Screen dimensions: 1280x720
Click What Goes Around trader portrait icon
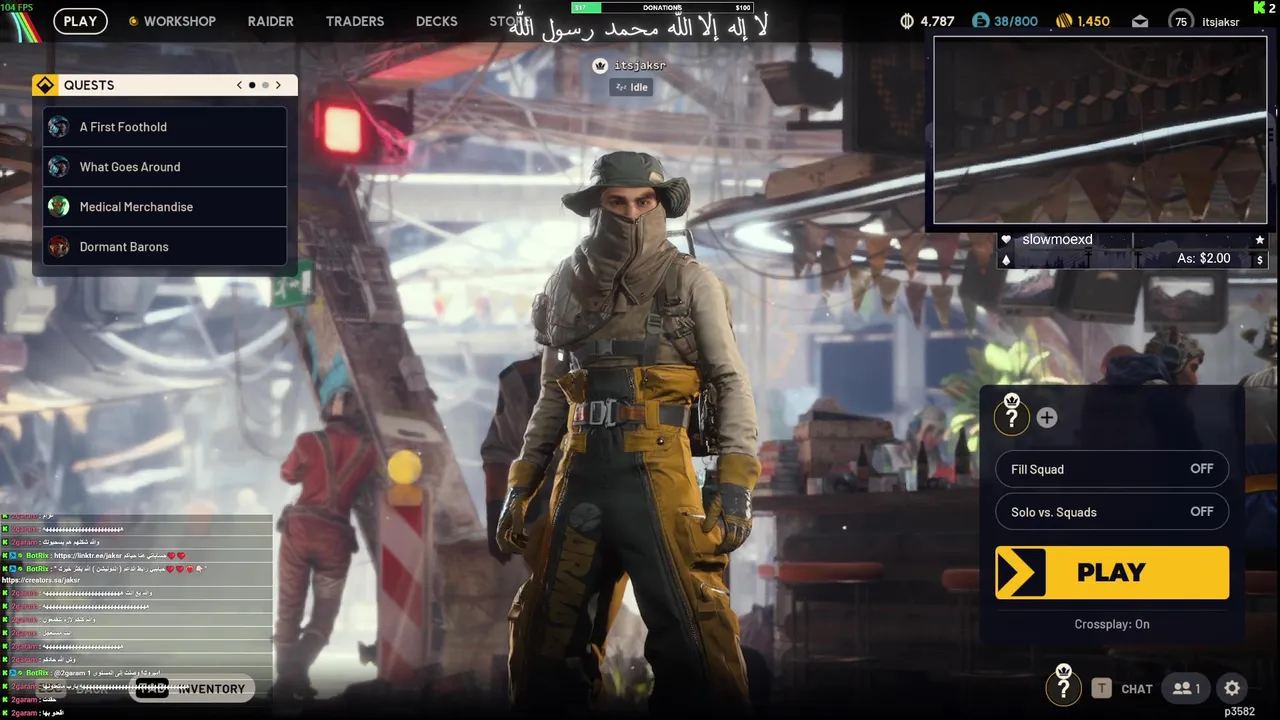point(59,167)
